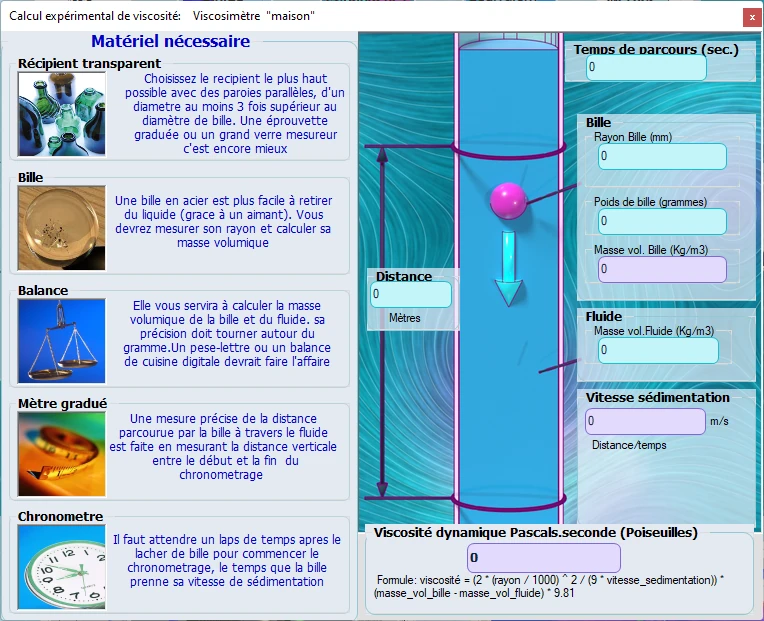Click the Temps de parcours input field

[646, 67]
